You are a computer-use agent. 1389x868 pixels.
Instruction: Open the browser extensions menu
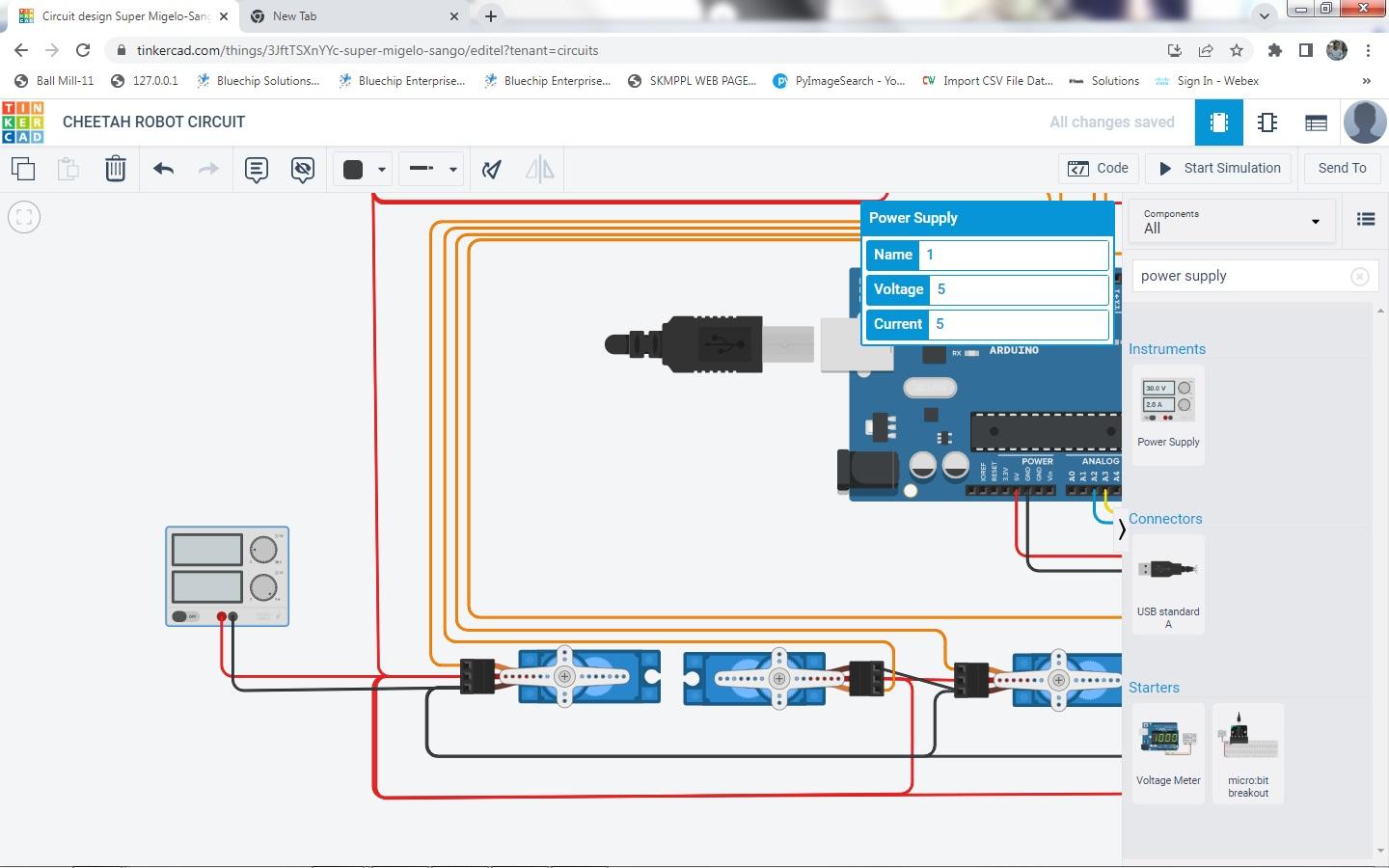[x=1275, y=50]
